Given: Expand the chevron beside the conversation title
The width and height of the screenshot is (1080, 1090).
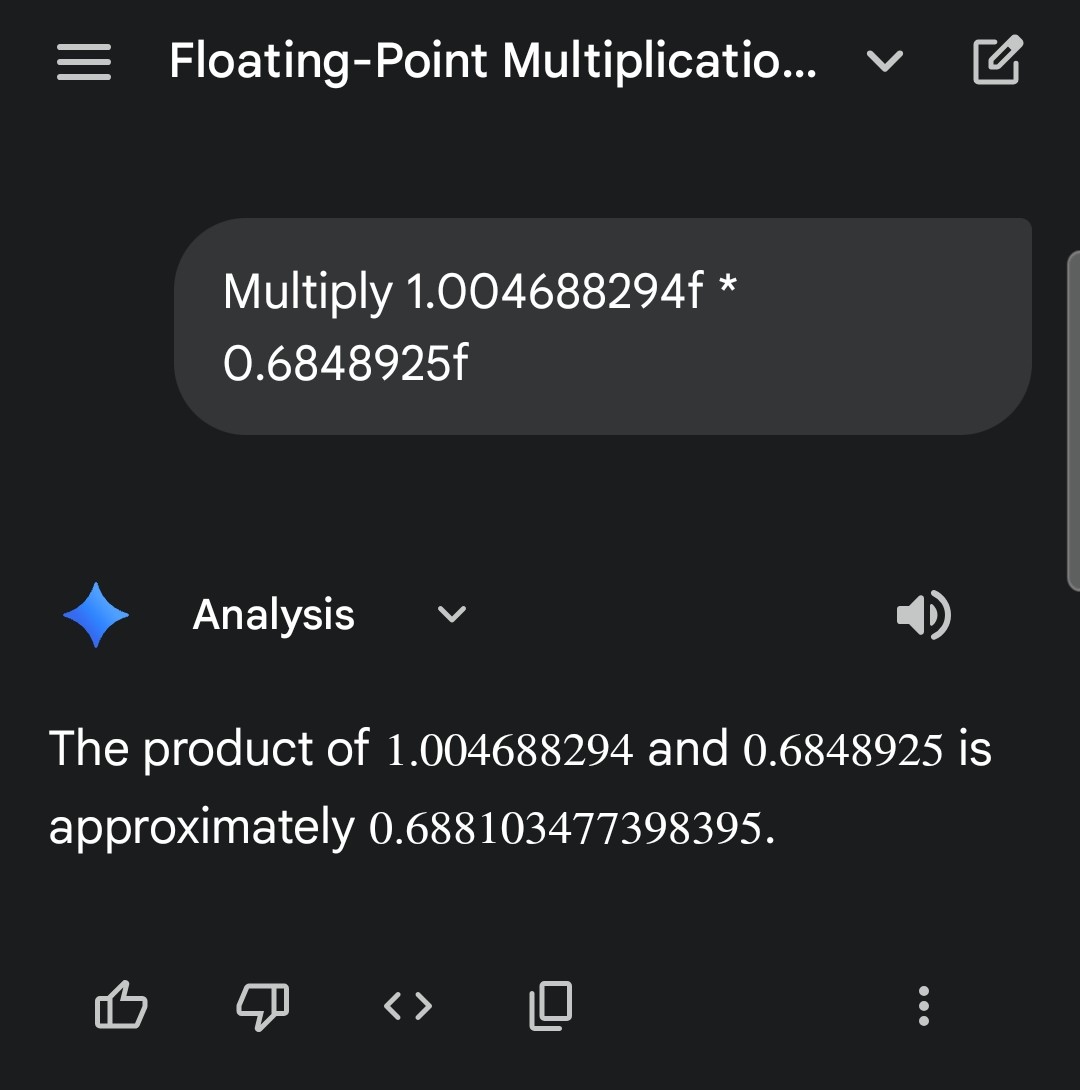Looking at the screenshot, I should coord(884,62).
